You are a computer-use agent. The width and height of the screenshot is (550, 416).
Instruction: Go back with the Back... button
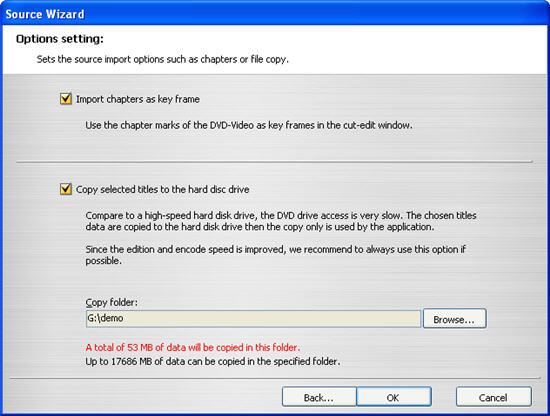[319, 397]
